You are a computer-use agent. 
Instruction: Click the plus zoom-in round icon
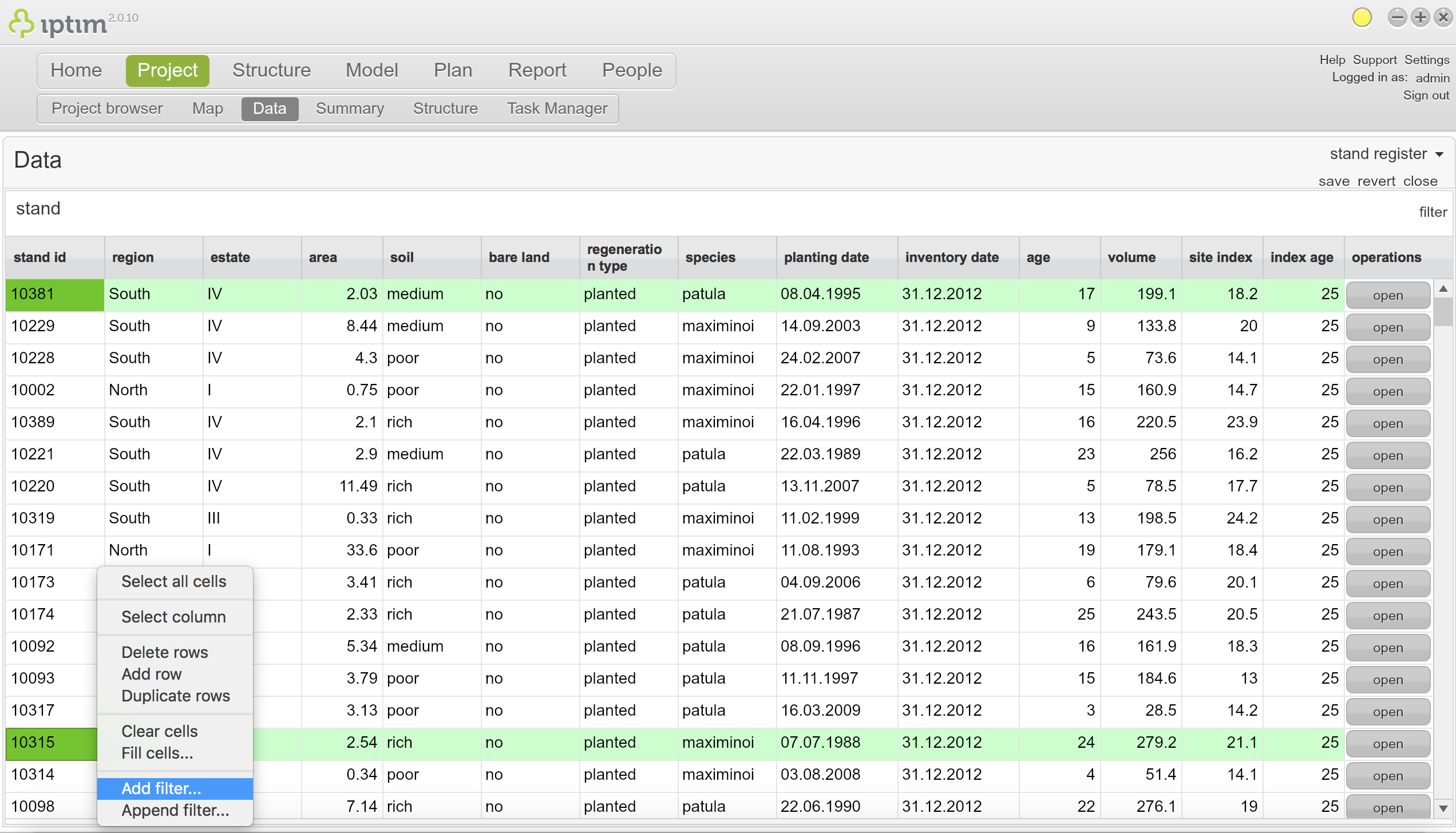click(1421, 18)
